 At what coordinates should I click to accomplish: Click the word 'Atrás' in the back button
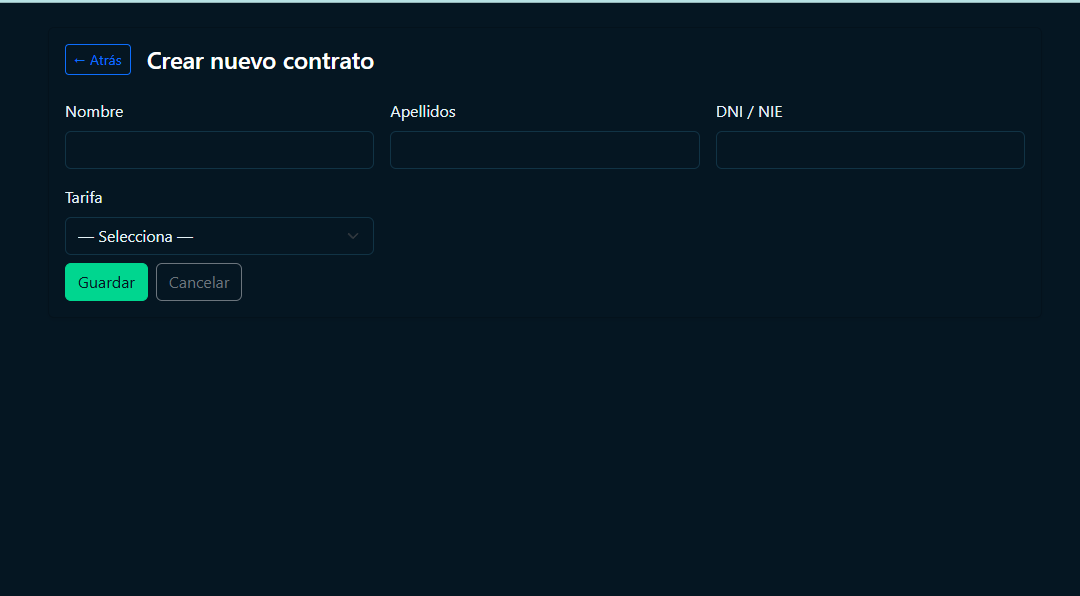point(106,60)
